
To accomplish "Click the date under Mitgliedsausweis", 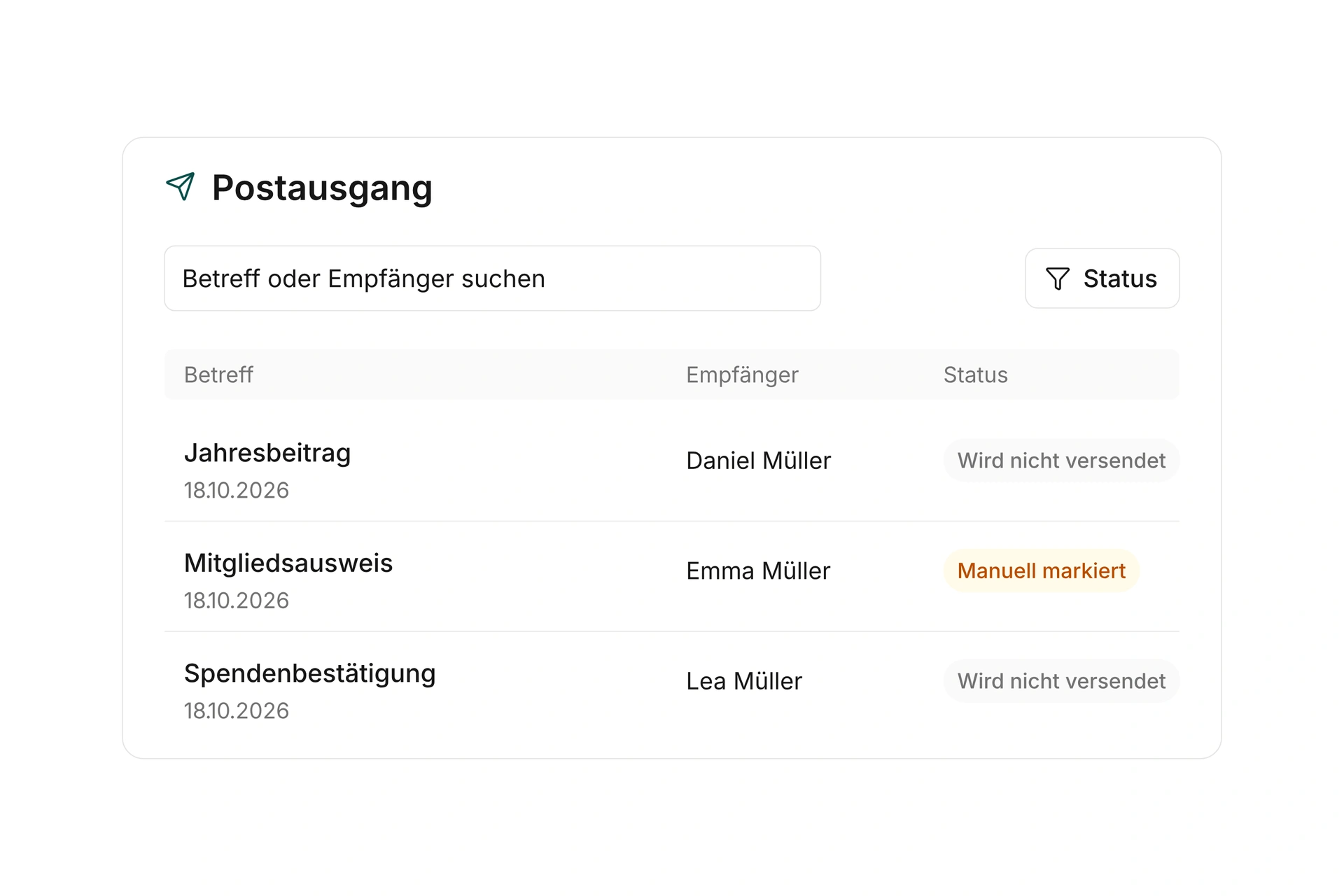I will tap(236, 601).
